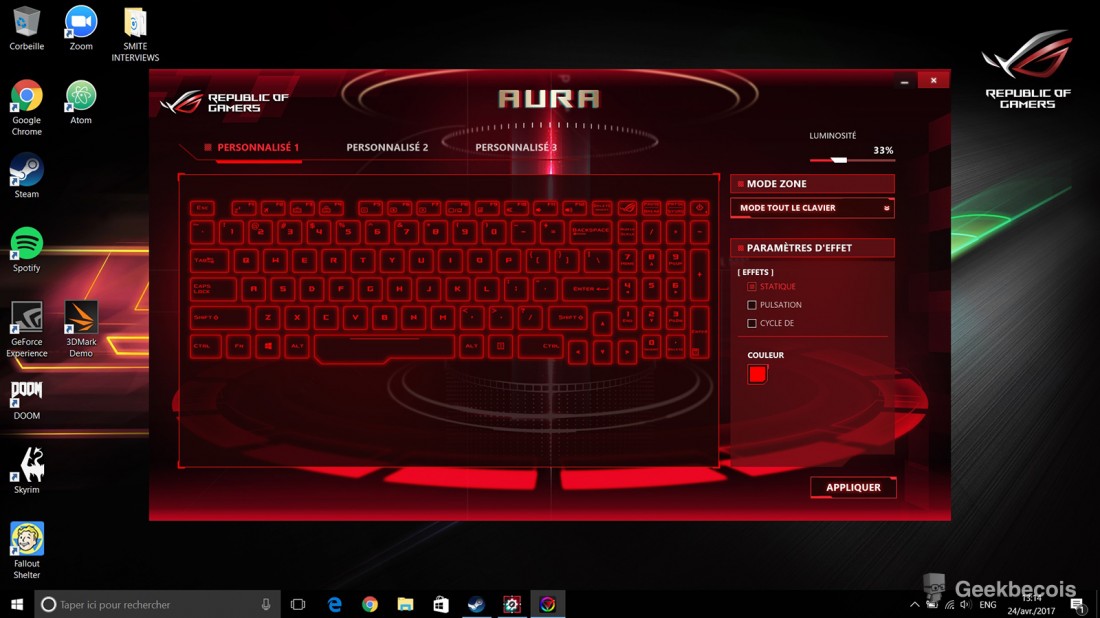Viewport: 1100px width, 618px height.
Task: Open the Mode tout le clavier dropdown
Action: [x=812, y=208]
